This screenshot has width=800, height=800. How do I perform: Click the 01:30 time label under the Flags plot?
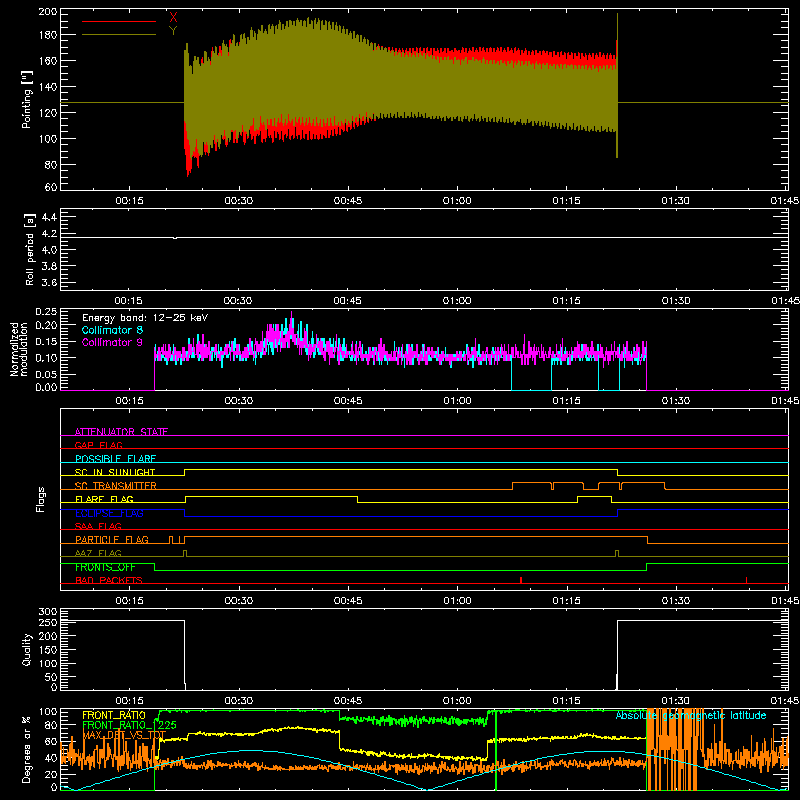coord(676,601)
